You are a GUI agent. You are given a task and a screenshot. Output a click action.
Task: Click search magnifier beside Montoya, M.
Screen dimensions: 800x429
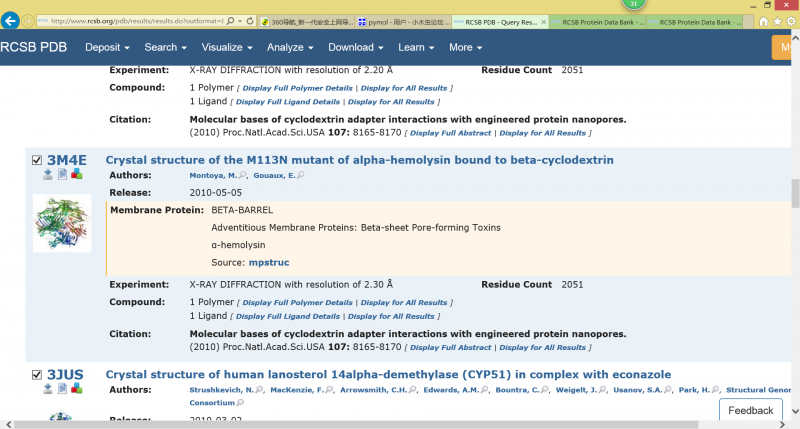point(243,175)
